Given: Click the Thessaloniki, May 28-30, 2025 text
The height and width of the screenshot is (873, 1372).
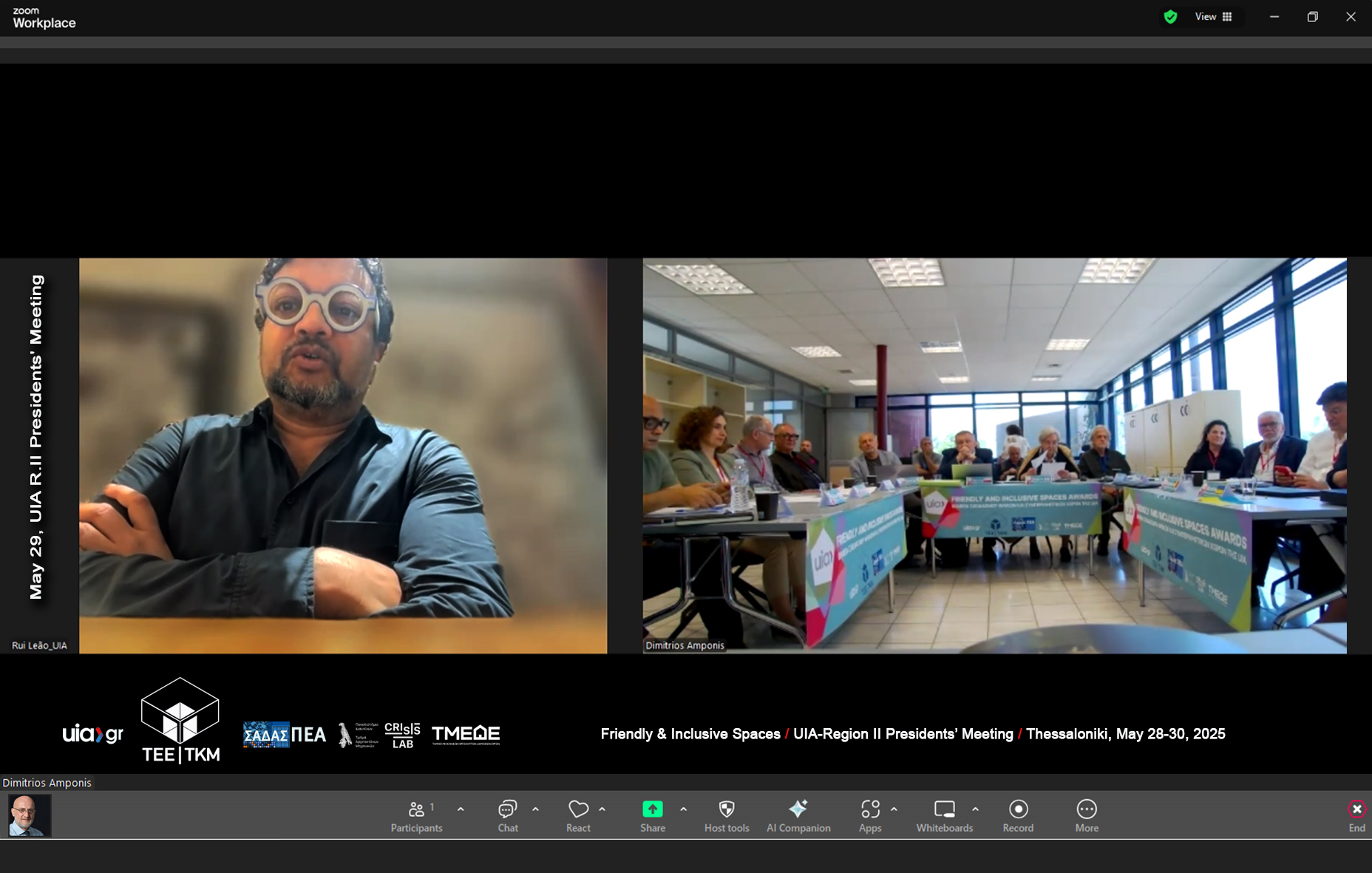Looking at the screenshot, I should pyautogui.click(x=1126, y=734).
